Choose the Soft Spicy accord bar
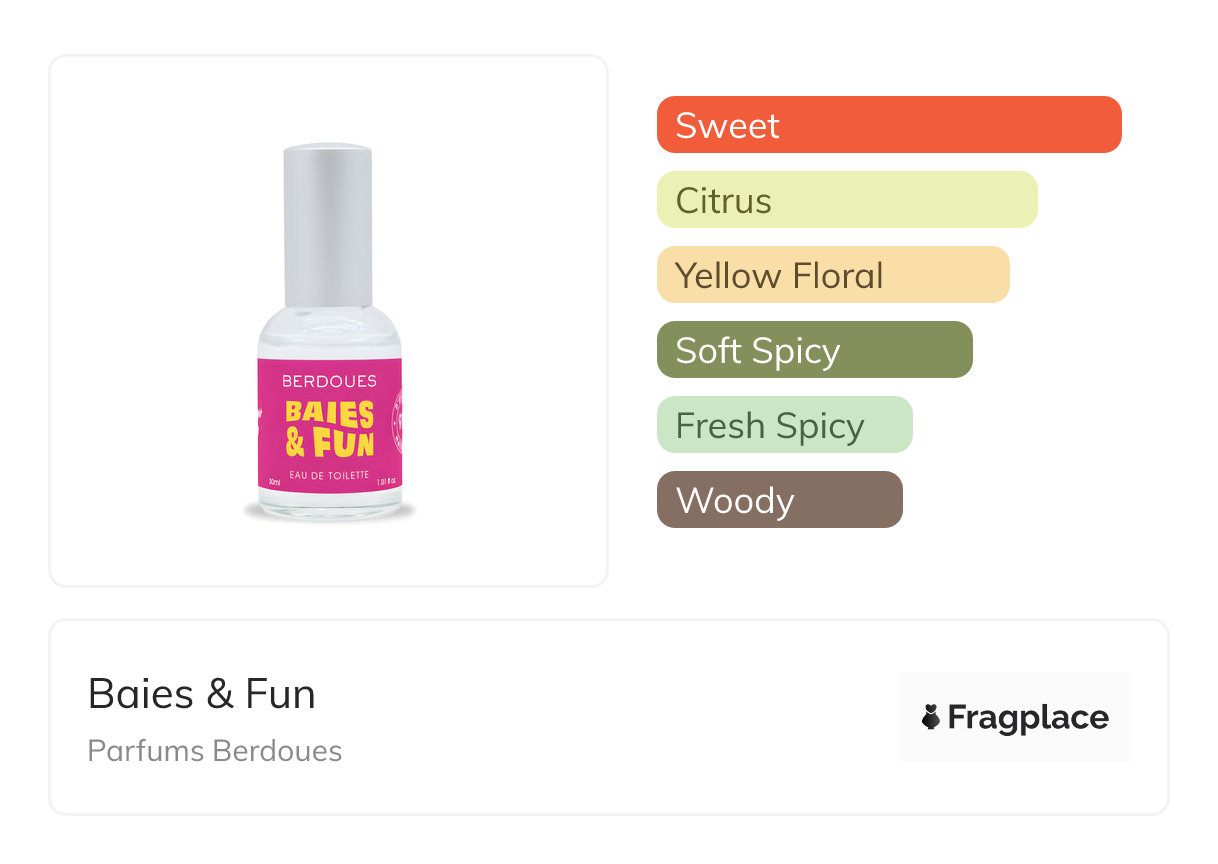 tap(814, 350)
